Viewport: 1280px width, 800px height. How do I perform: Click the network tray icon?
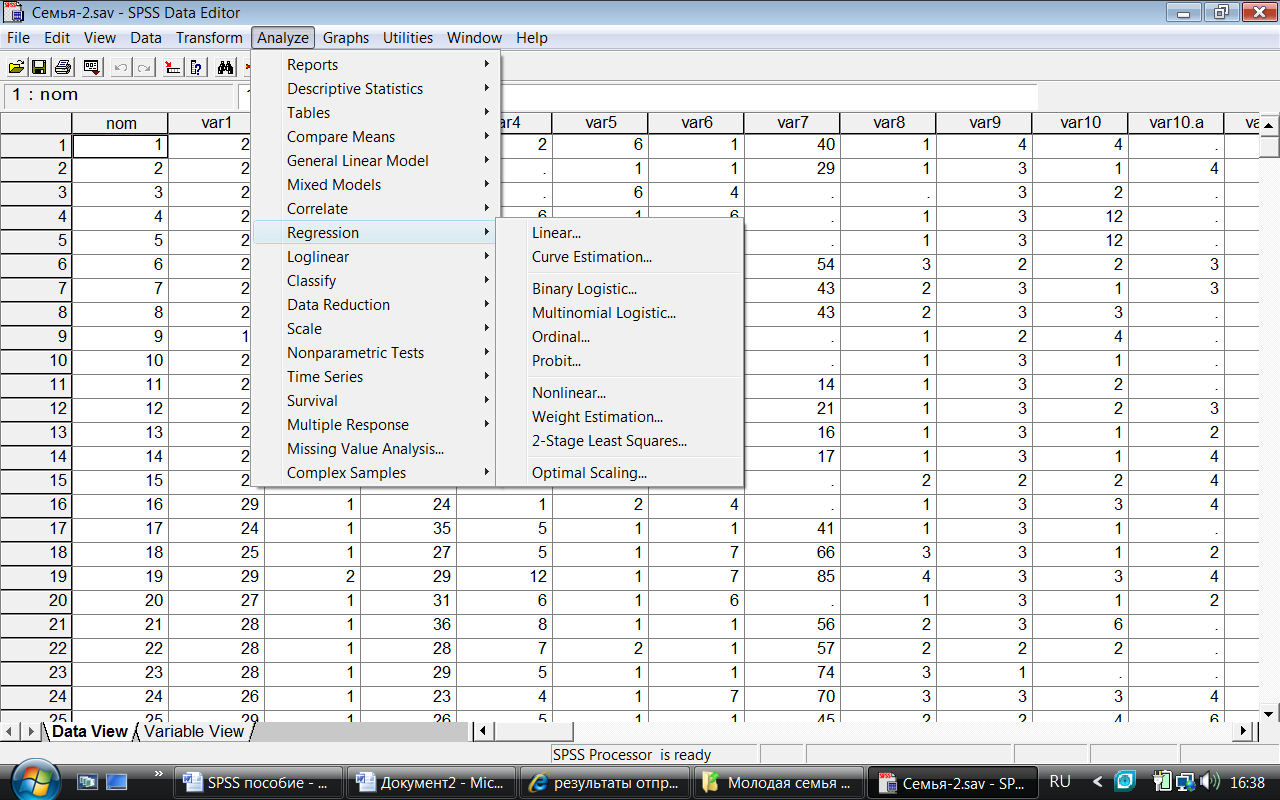point(1185,781)
